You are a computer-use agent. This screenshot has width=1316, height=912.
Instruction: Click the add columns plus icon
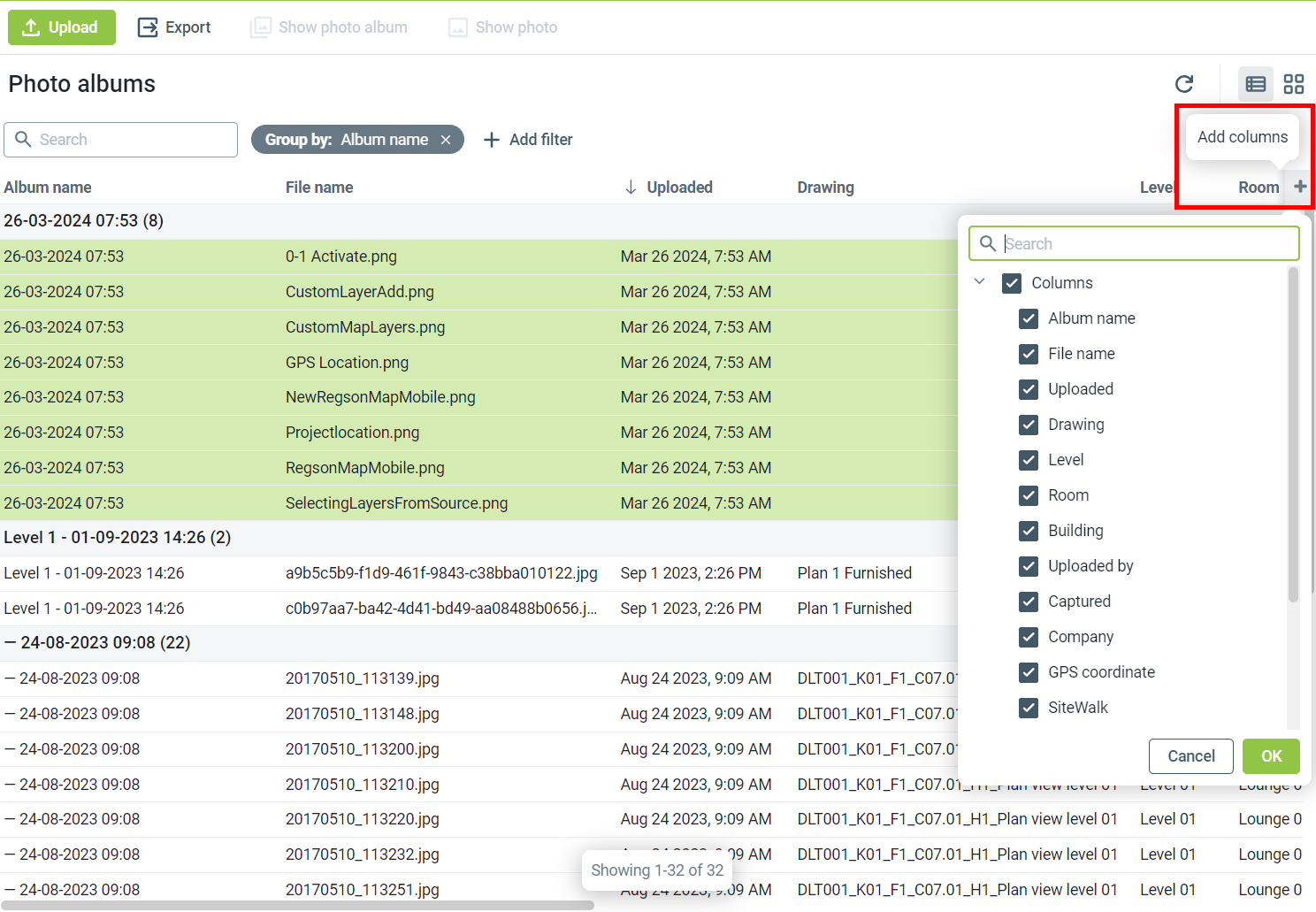coord(1299,187)
